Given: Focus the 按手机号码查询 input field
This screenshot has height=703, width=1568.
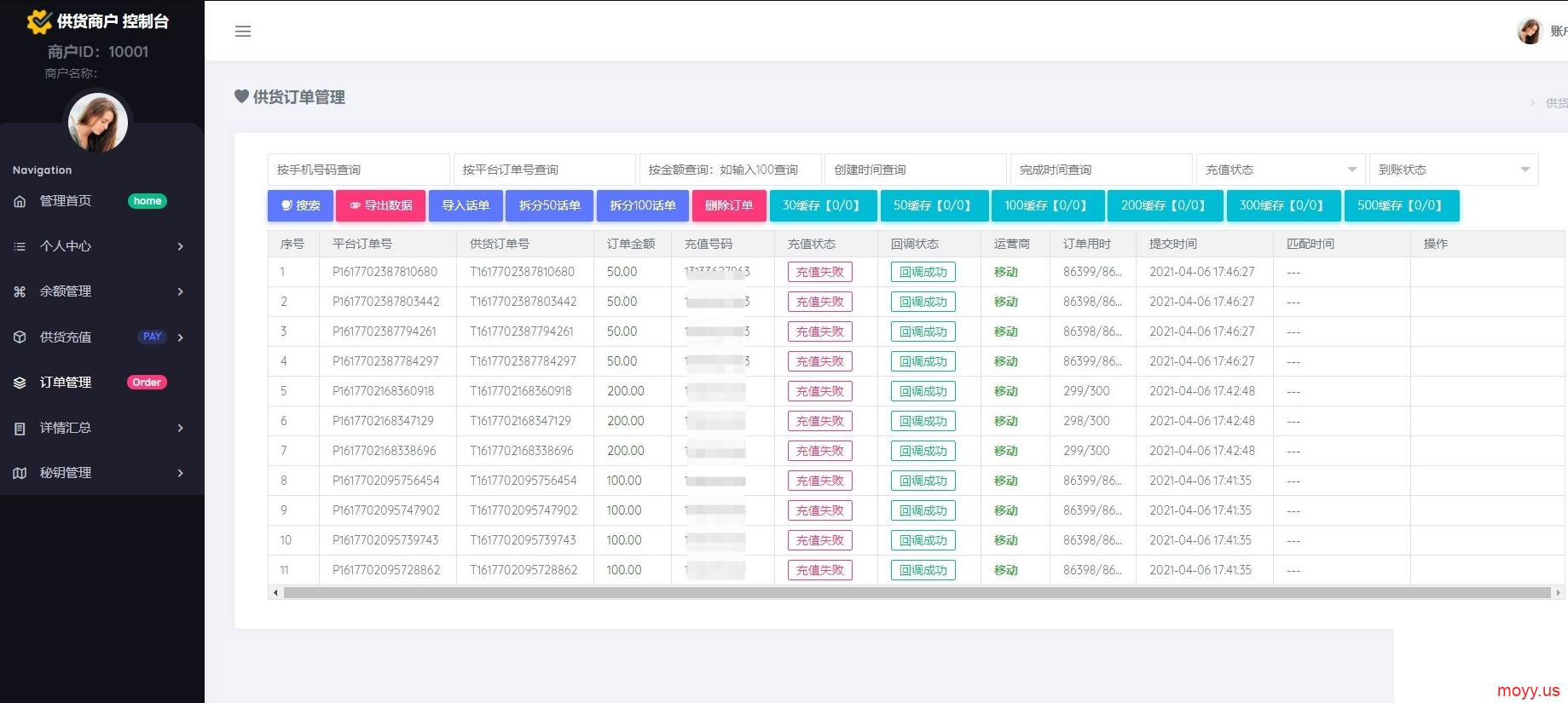Looking at the screenshot, I should [x=358, y=170].
